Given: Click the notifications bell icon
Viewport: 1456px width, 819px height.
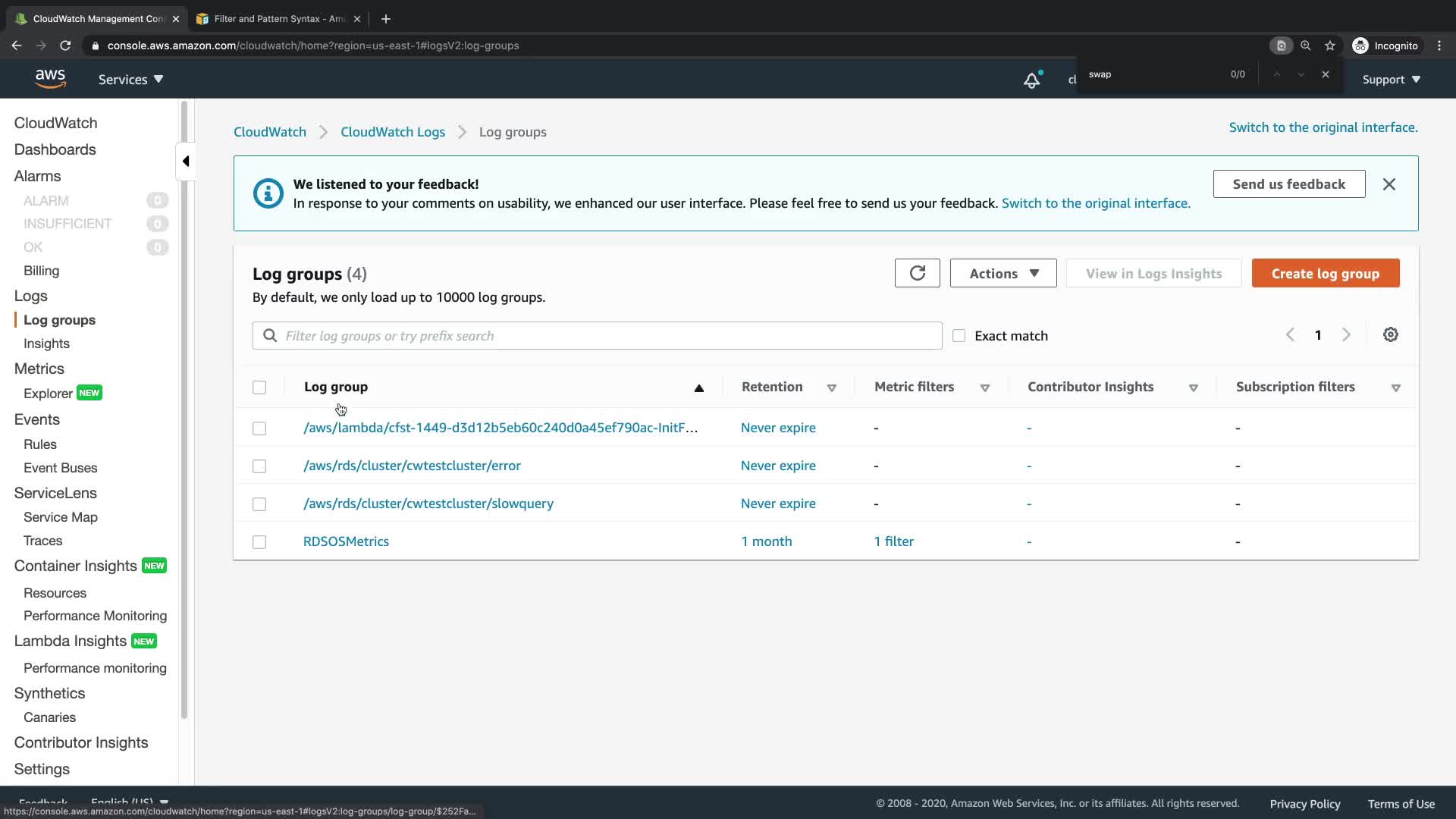Looking at the screenshot, I should pos(1031,80).
